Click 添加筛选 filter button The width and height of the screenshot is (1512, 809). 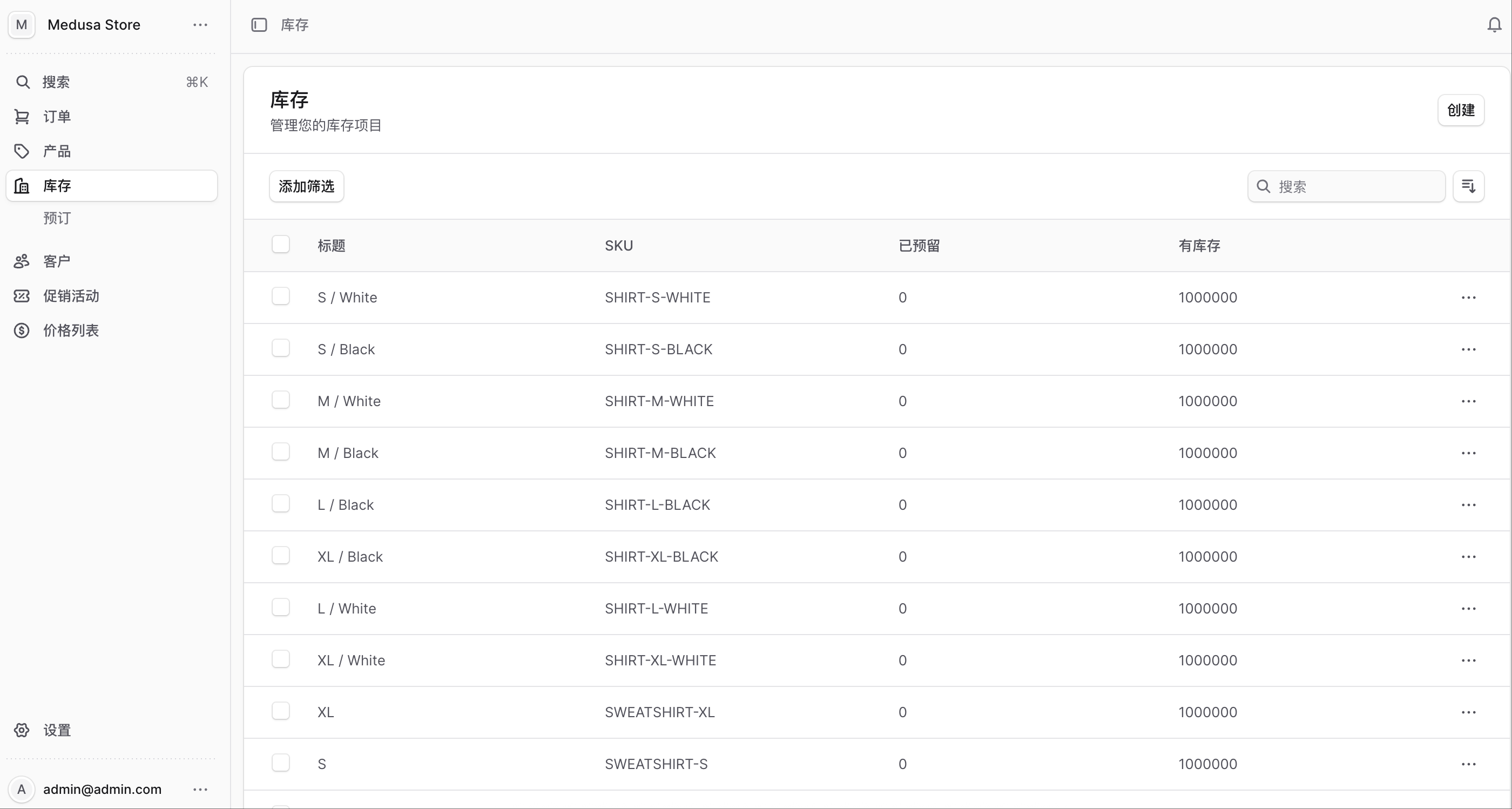[x=306, y=186]
